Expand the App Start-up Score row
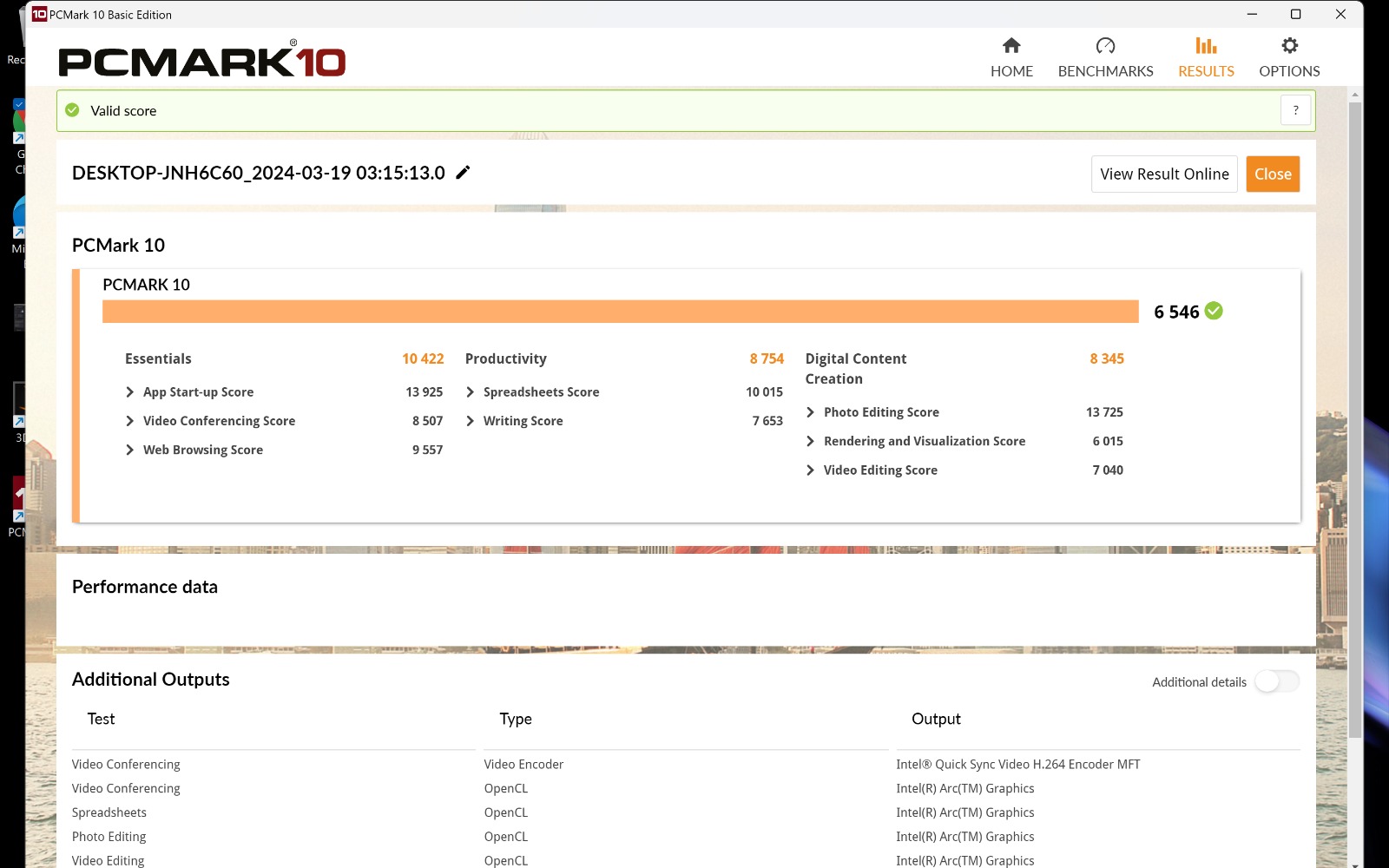 pyautogui.click(x=130, y=392)
